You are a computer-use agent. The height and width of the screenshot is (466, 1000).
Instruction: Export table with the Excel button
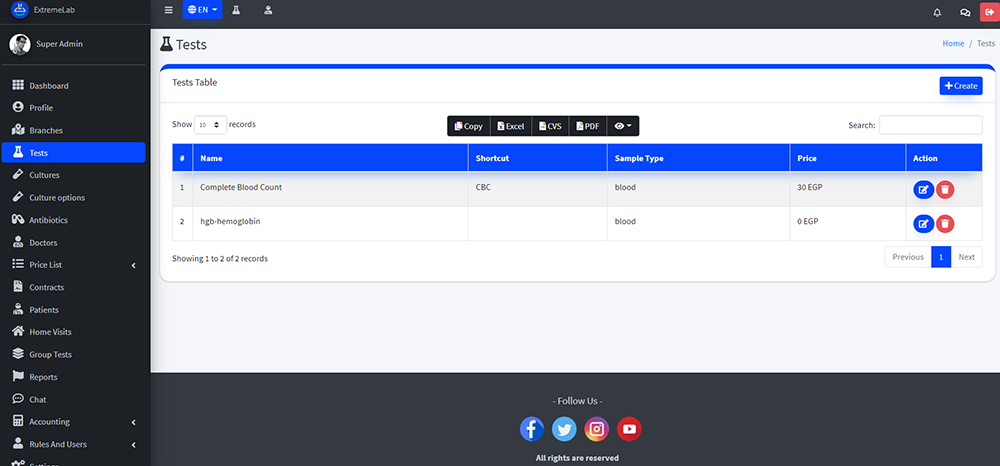[510, 126]
